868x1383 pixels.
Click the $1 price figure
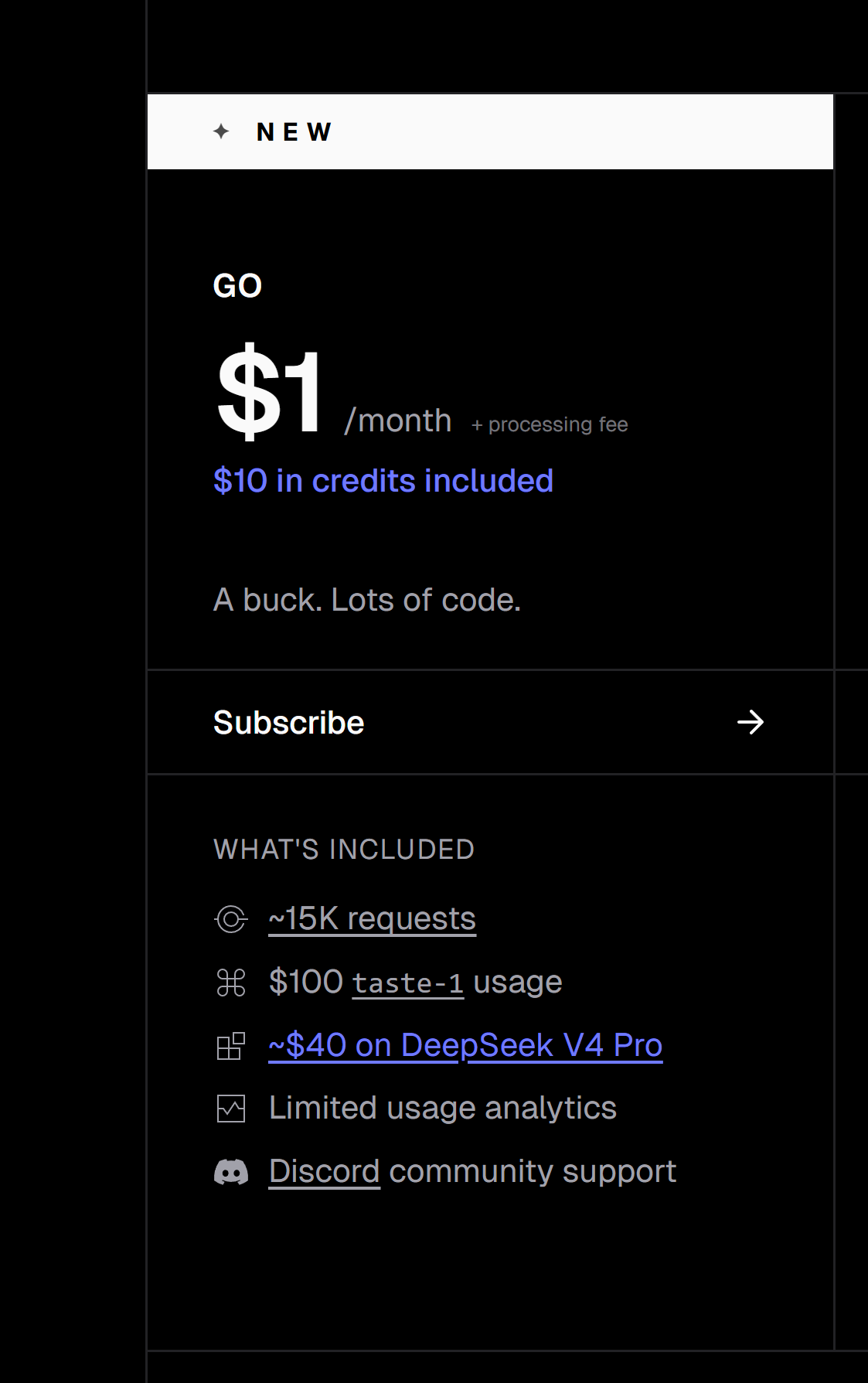pos(269,392)
